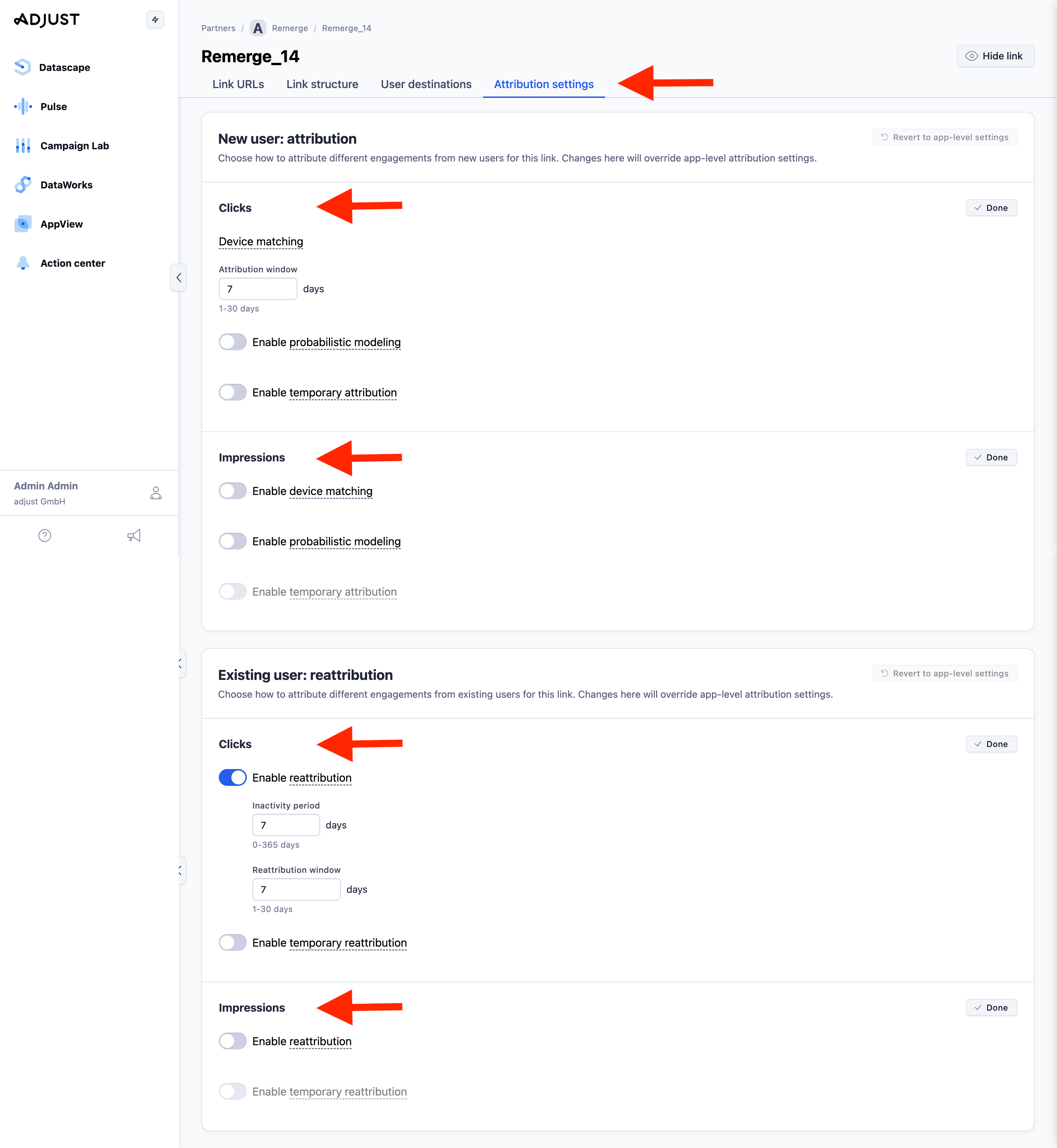Open the announcements megaphone icon
Viewport: 1057px width, 1148px height.
(134, 536)
